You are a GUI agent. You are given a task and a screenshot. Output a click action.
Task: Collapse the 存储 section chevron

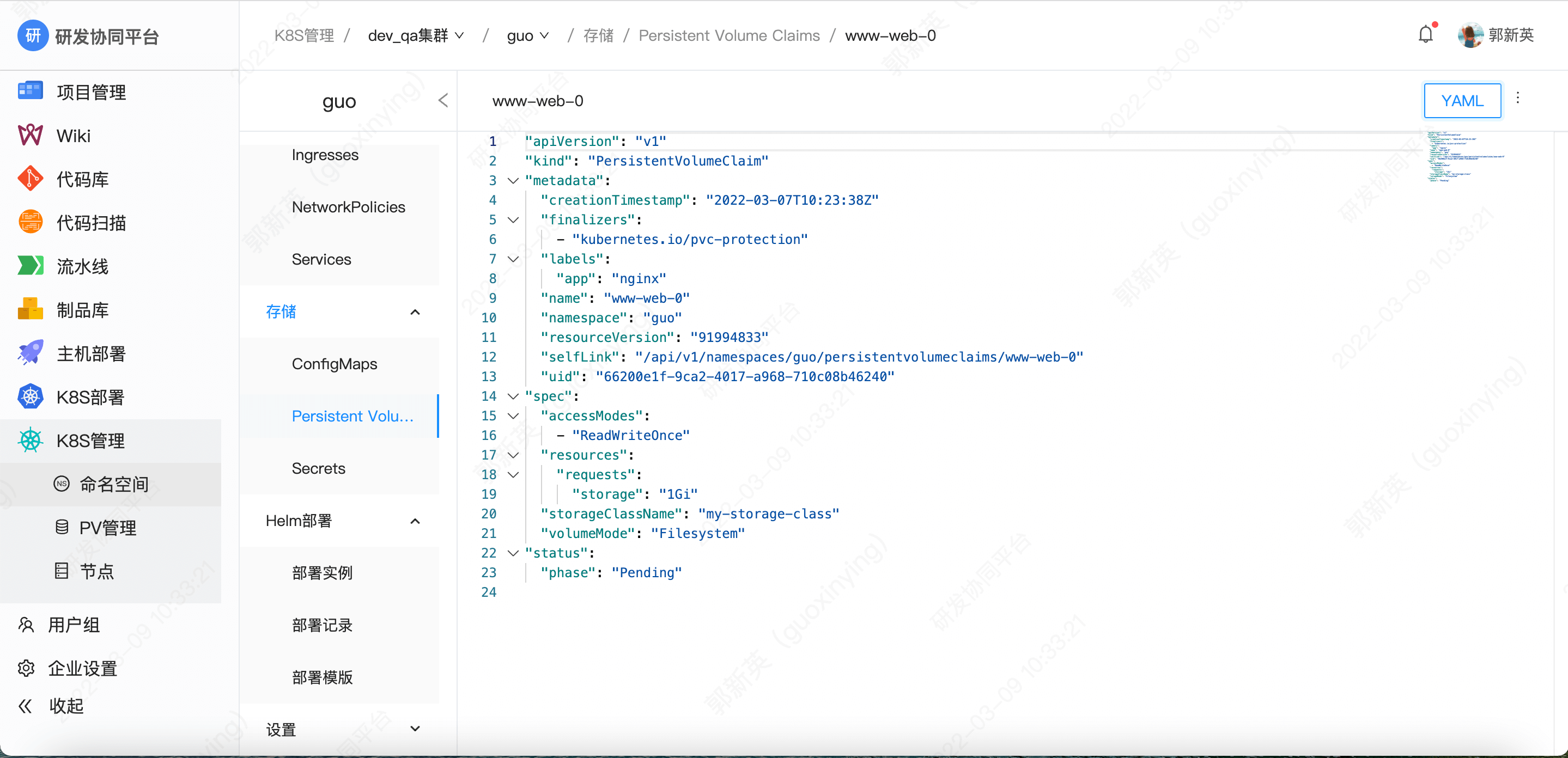(415, 312)
